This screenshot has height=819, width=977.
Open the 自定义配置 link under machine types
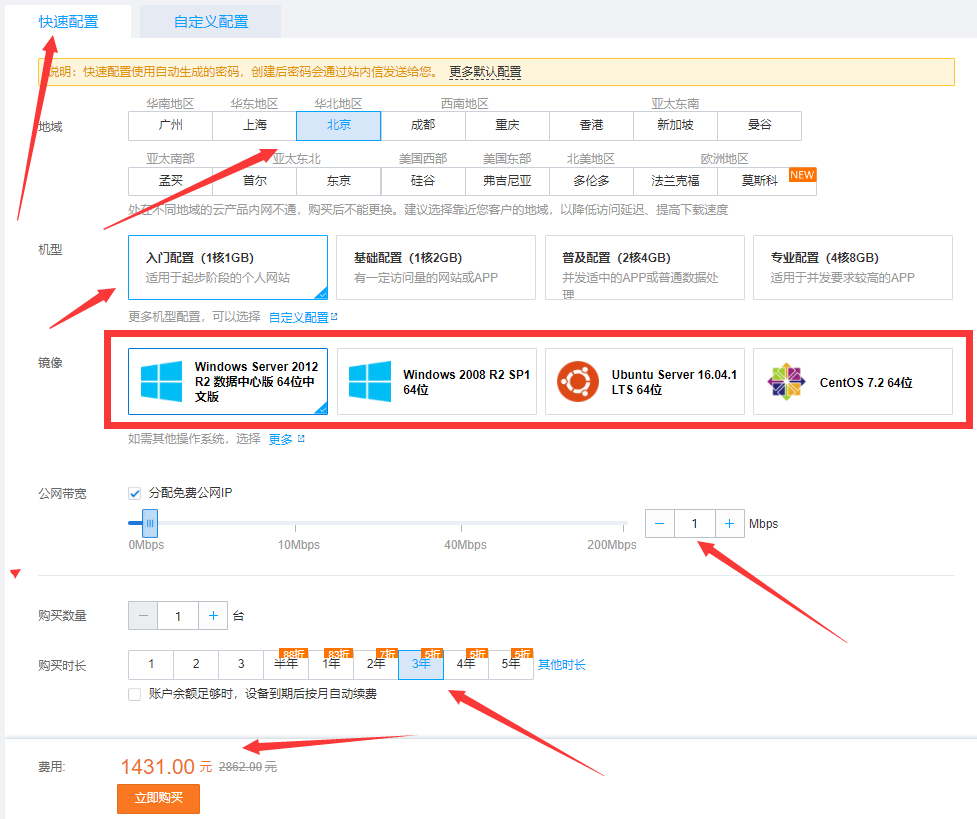pos(298,317)
